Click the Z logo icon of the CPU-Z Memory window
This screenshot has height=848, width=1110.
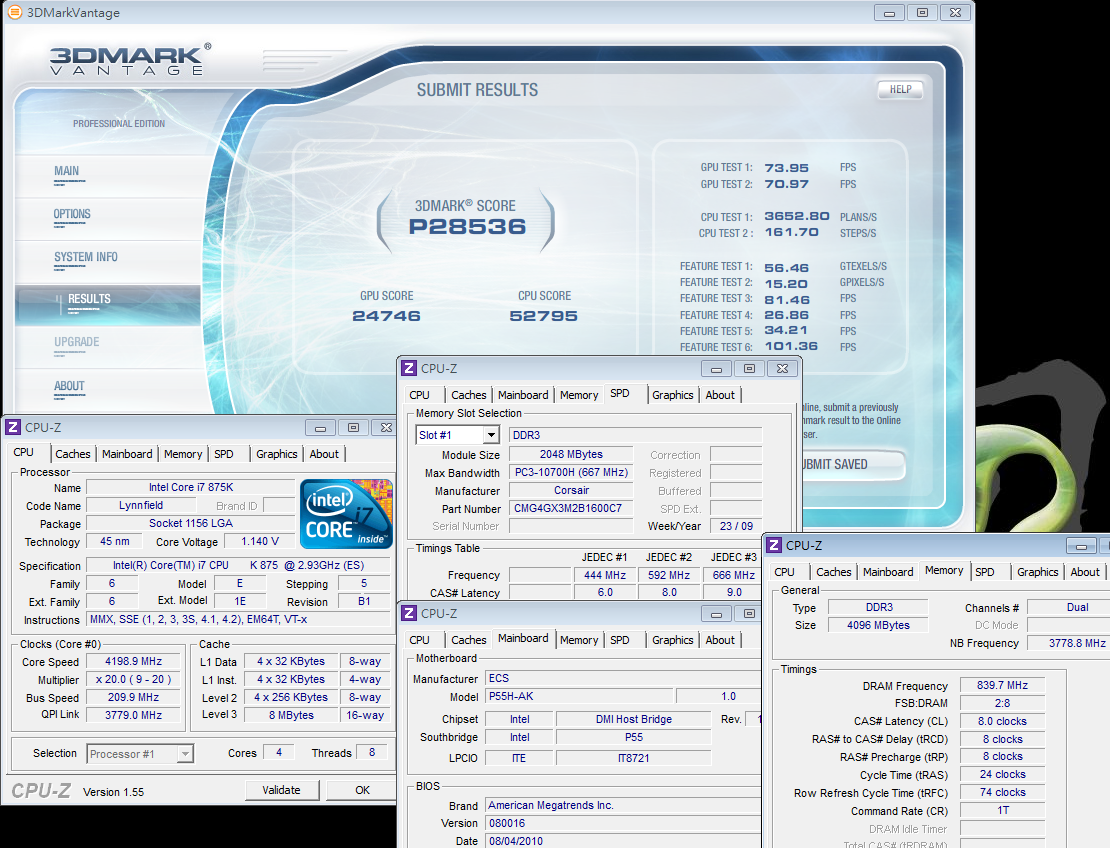(x=774, y=545)
